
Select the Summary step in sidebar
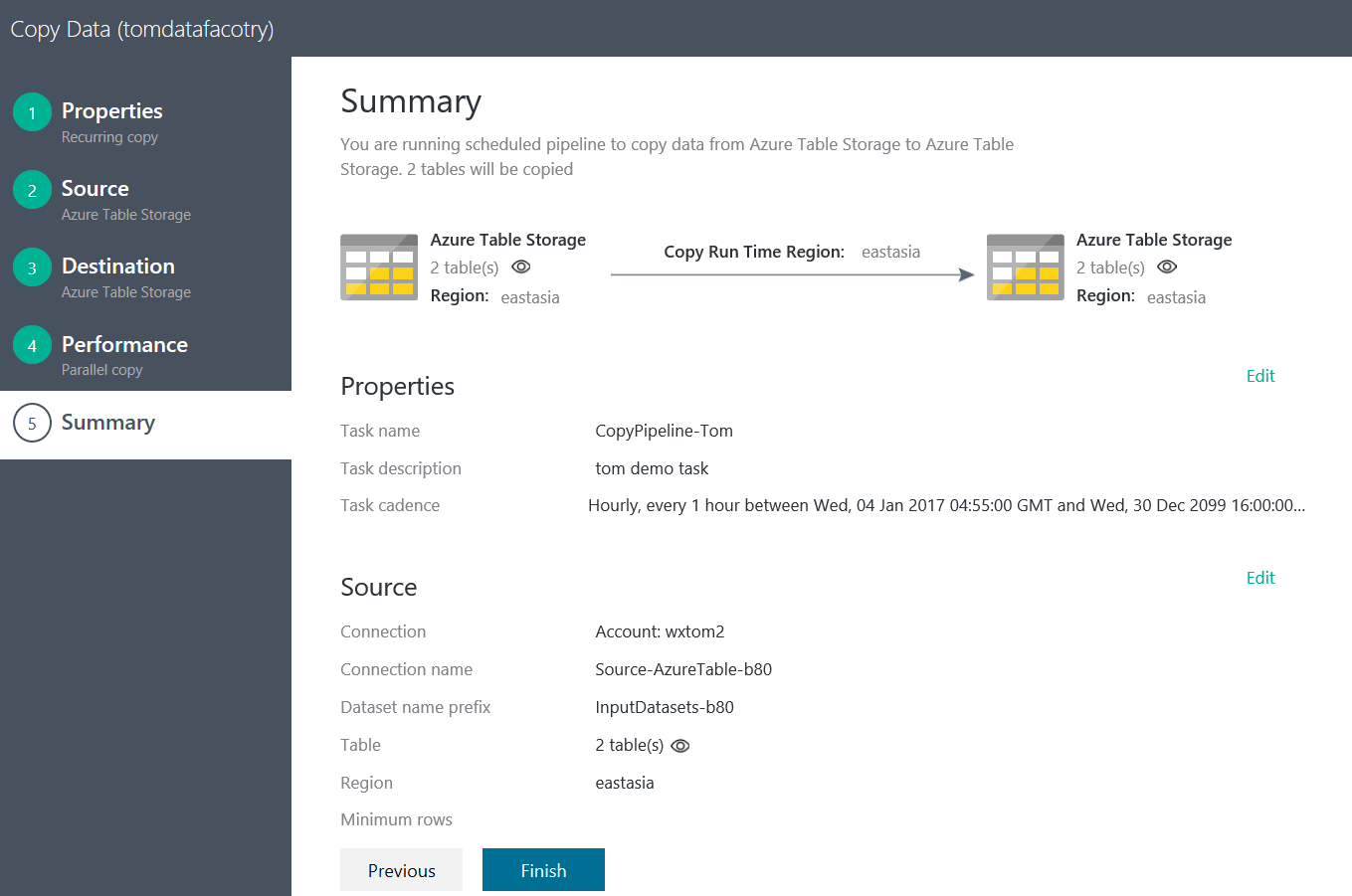coord(145,425)
